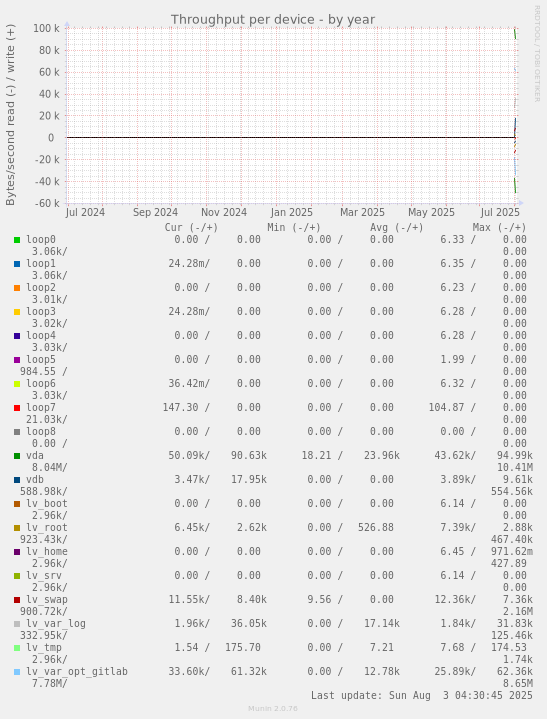This screenshot has width=547, height=719.
Task: Click the 'lv_tmp' legend label
Action: point(44,647)
